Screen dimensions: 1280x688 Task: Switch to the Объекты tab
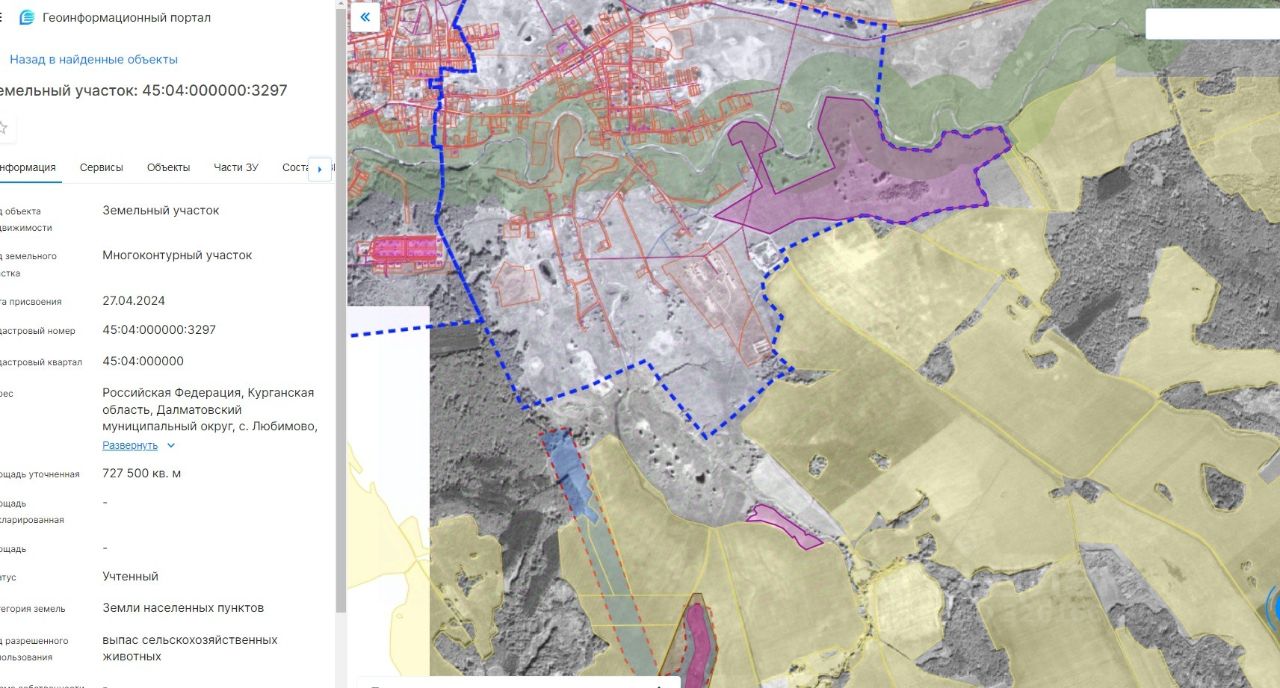tap(168, 167)
